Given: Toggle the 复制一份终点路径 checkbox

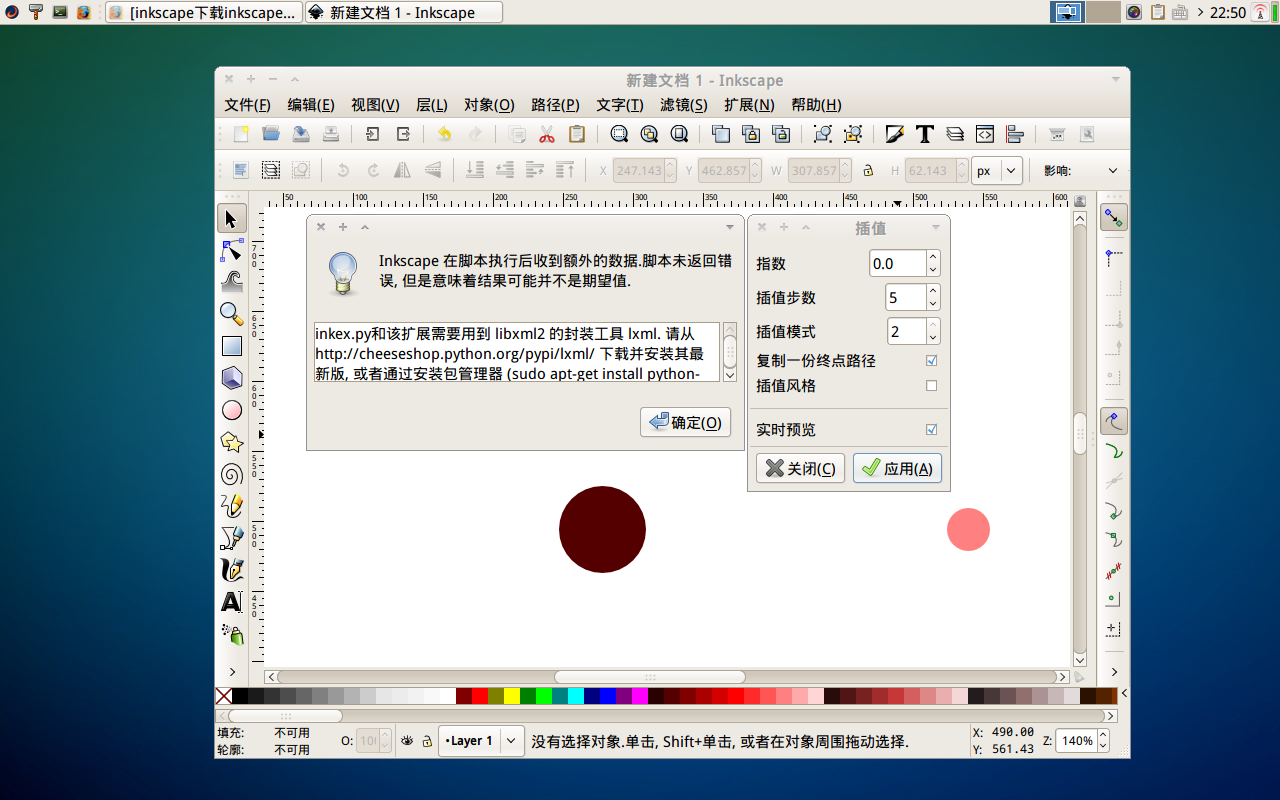Looking at the screenshot, I should pyautogui.click(x=932, y=360).
